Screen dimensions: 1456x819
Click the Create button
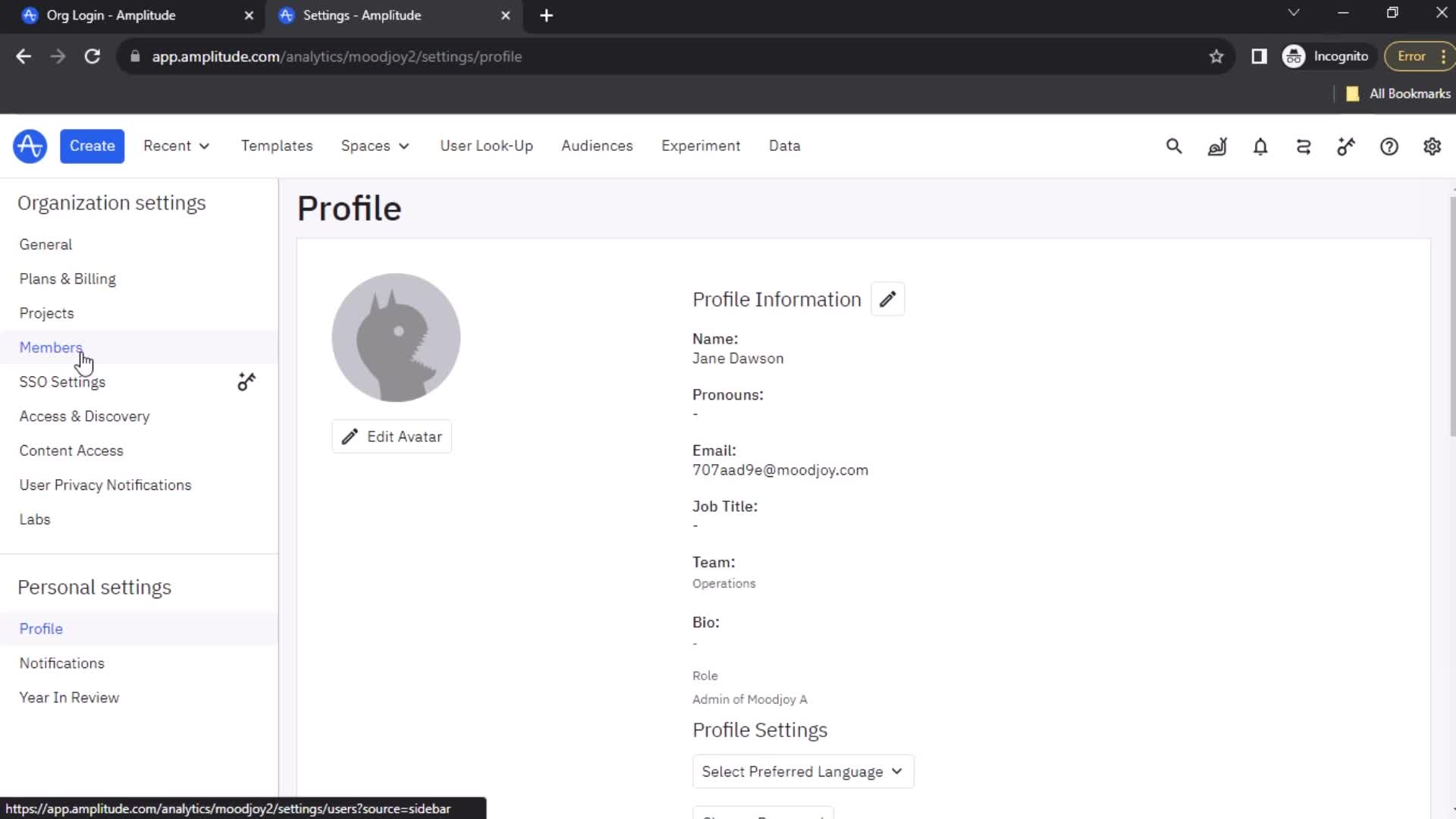(x=93, y=146)
